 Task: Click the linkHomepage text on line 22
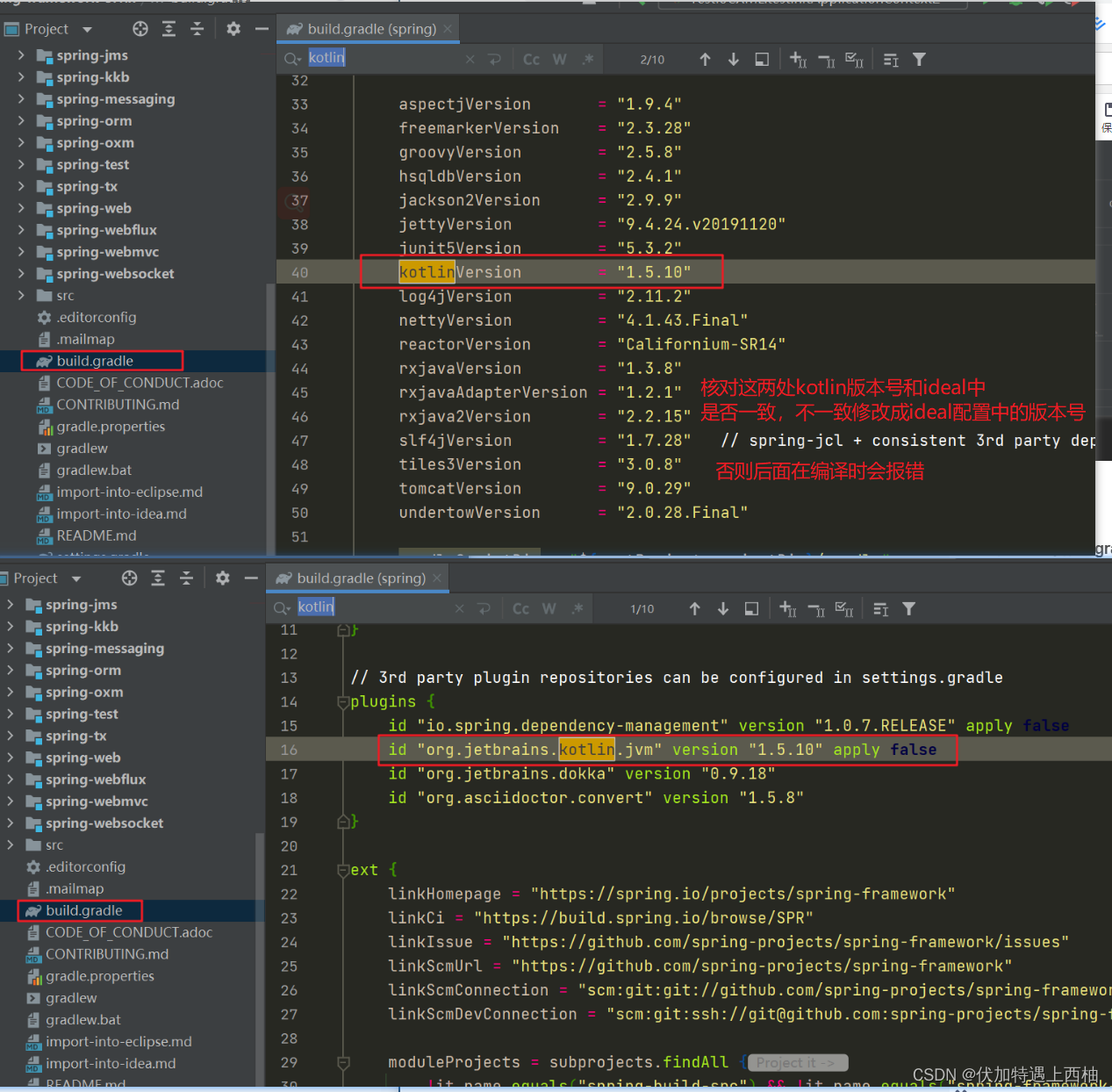(445, 894)
